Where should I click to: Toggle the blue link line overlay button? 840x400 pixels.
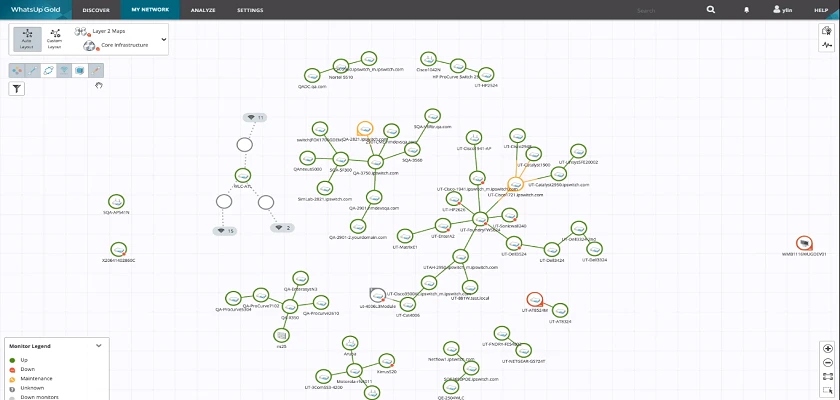pos(33,70)
